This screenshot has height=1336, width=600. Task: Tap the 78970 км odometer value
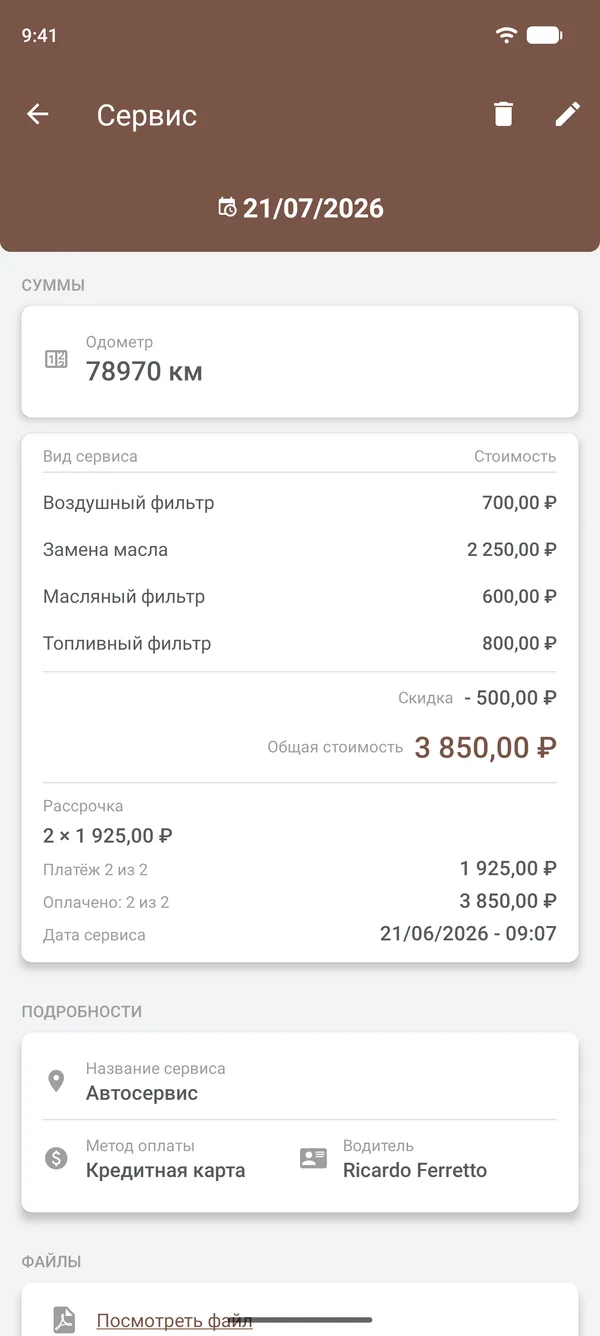click(x=144, y=371)
